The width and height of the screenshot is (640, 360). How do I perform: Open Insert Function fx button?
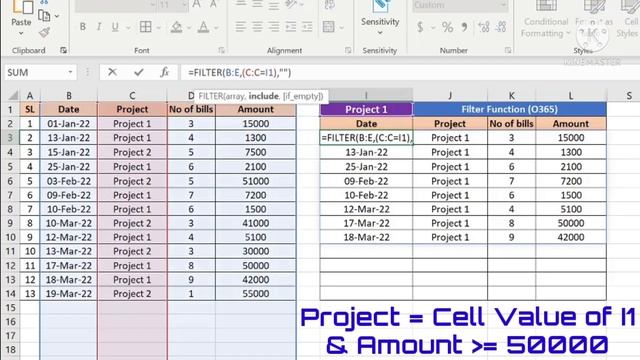point(164,72)
